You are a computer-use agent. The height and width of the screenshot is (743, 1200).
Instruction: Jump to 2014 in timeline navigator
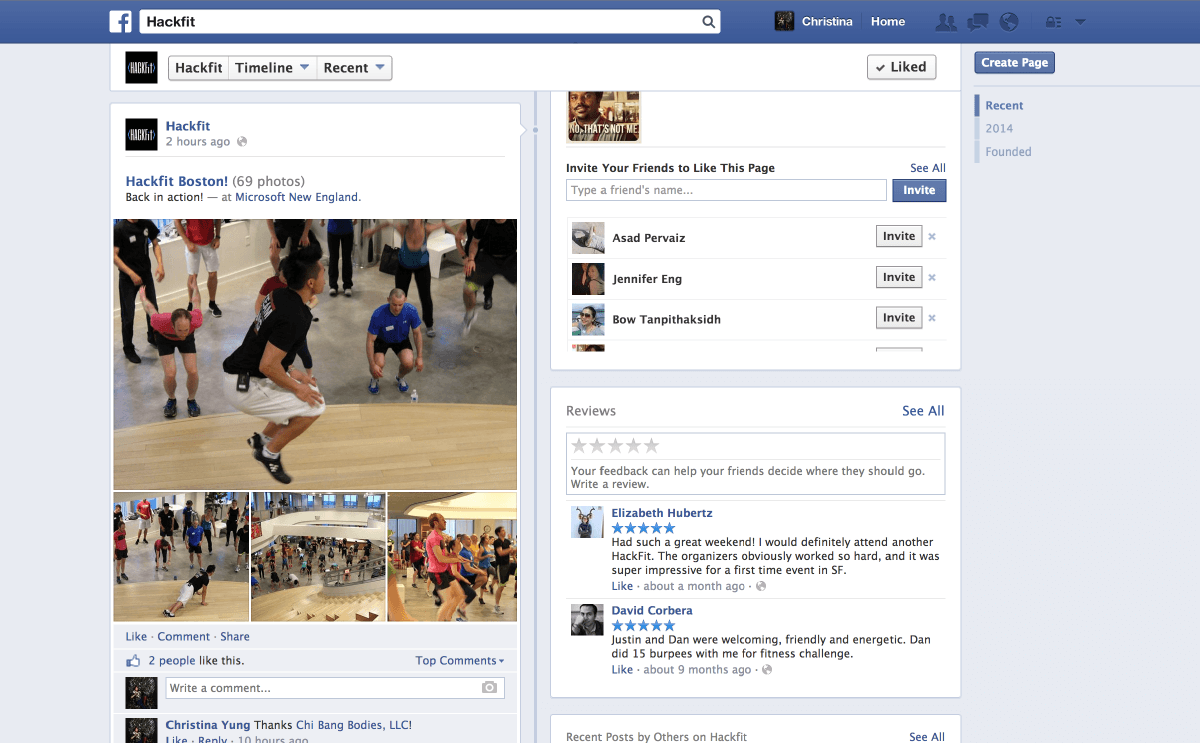click(x=999, y=128)
